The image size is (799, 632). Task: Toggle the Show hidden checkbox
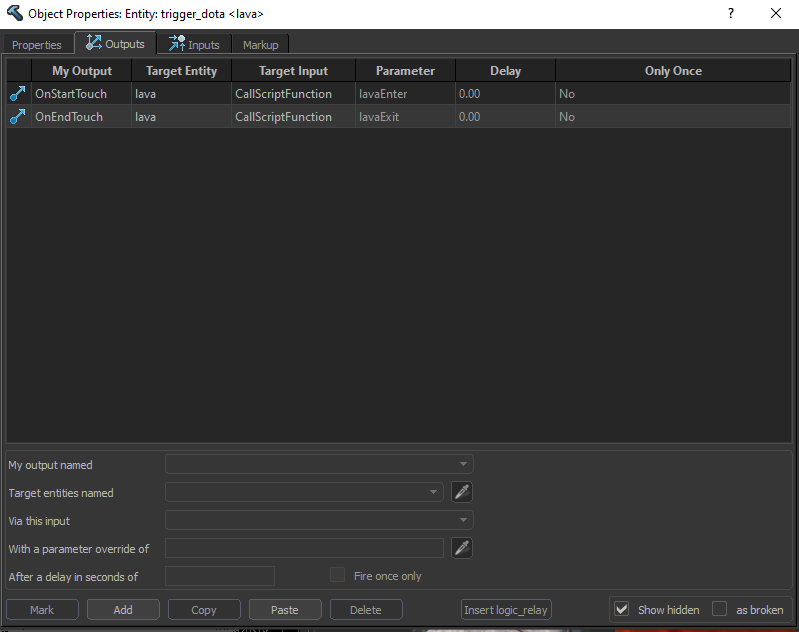[x=622, y=609]
